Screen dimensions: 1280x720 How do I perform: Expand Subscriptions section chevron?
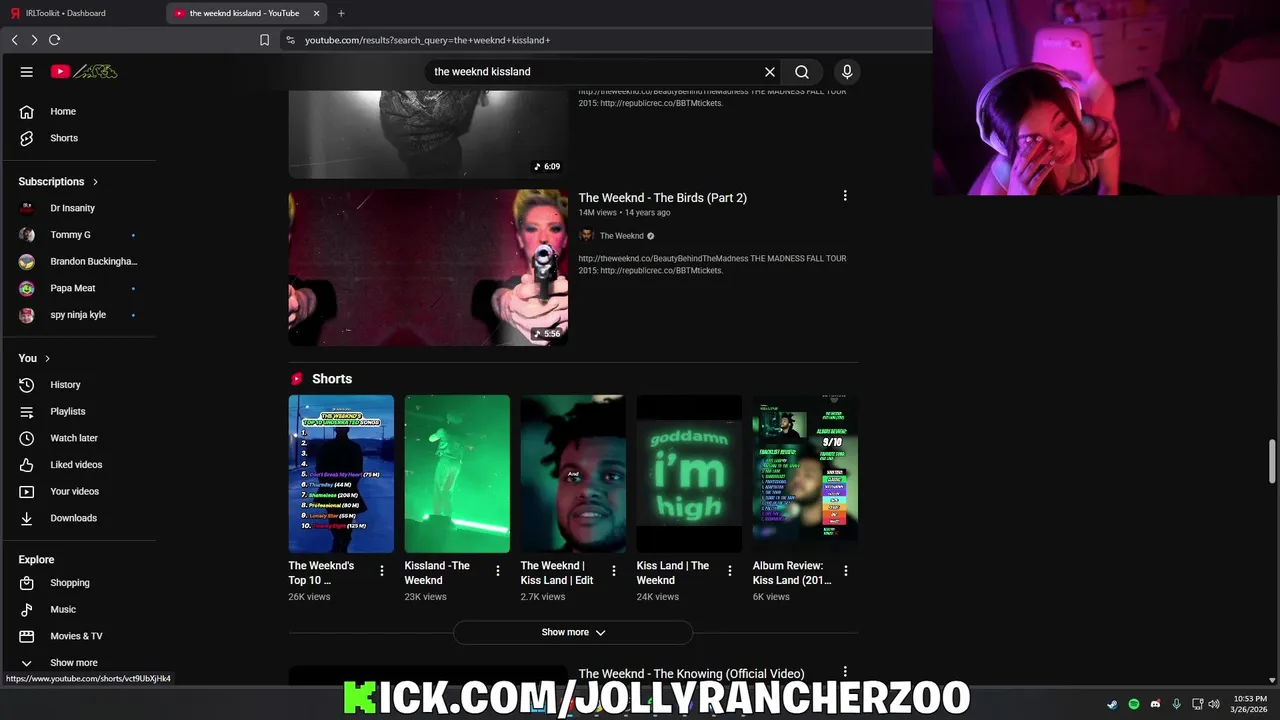click(95, 182)
